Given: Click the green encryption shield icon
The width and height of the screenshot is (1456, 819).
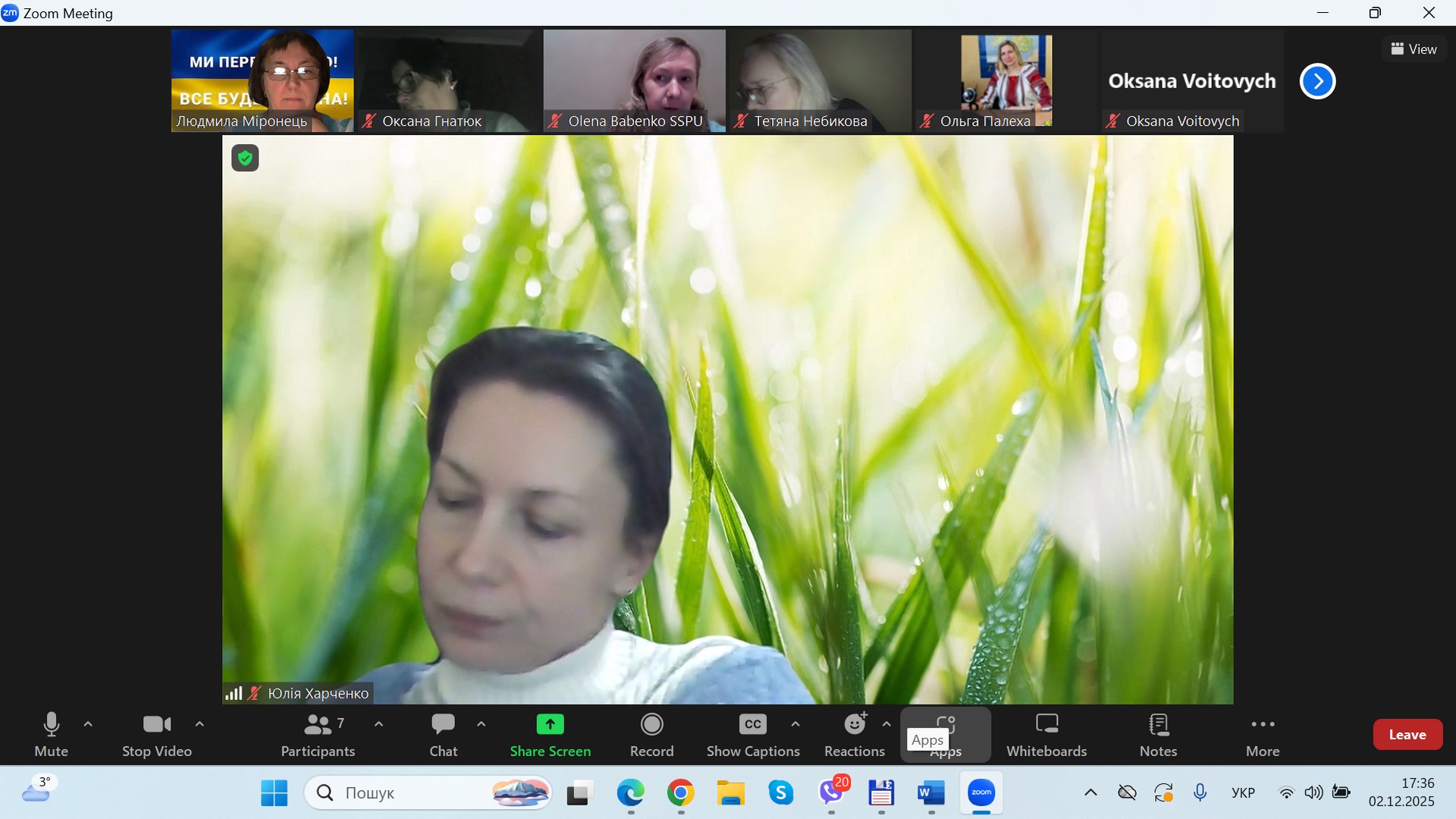Looking at the screenshot, I should [x=245, y=158].
